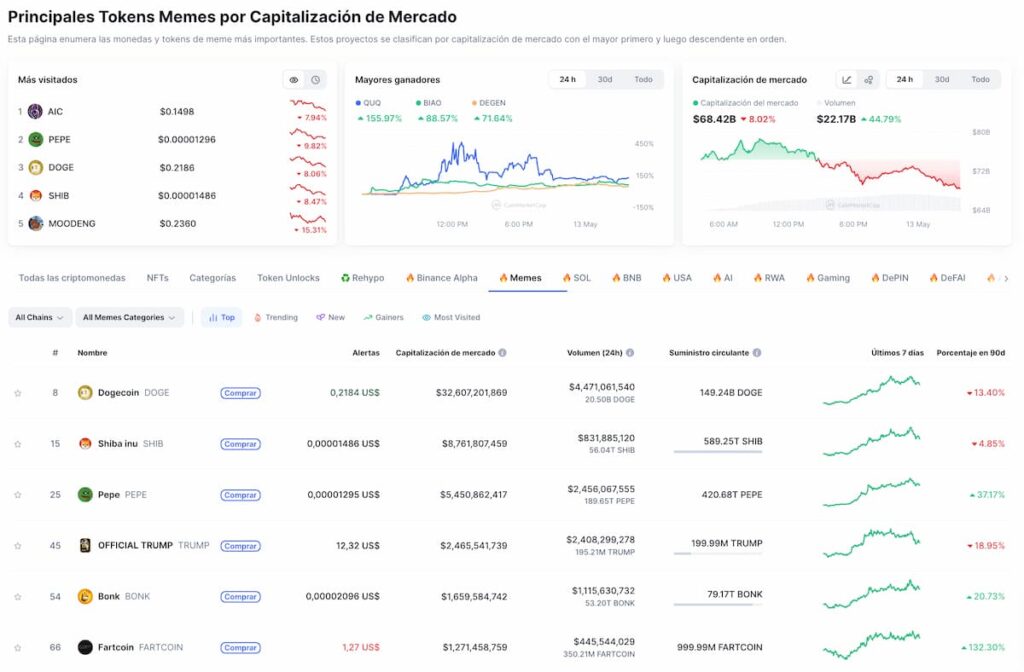Image resolution: width=1024 pixels, height=672 pixels.
Task: Click Comprar for Pepe
Action: [240, 495]
